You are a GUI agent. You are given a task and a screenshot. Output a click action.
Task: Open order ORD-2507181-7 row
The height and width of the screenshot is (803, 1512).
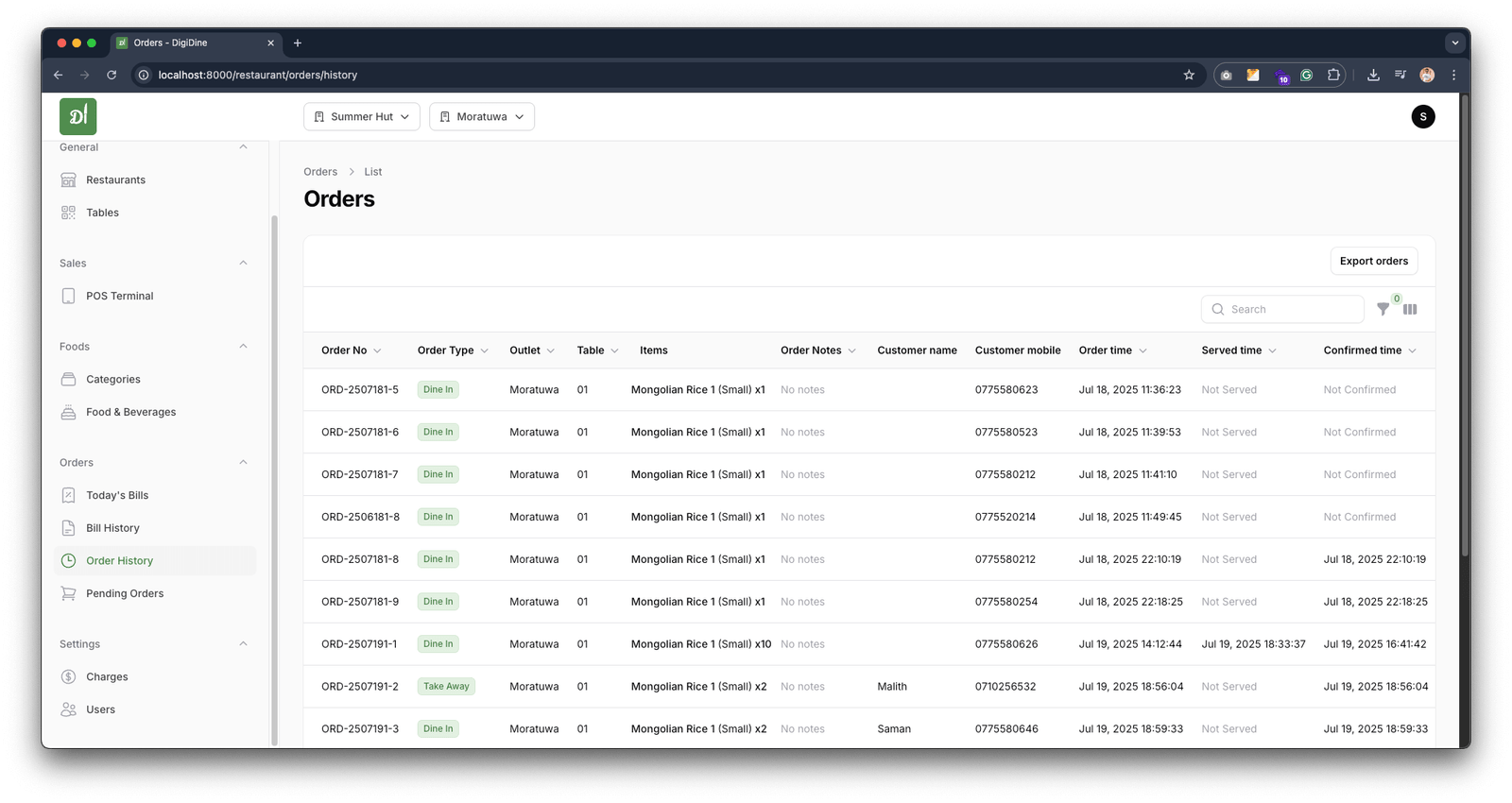point(868,474)
